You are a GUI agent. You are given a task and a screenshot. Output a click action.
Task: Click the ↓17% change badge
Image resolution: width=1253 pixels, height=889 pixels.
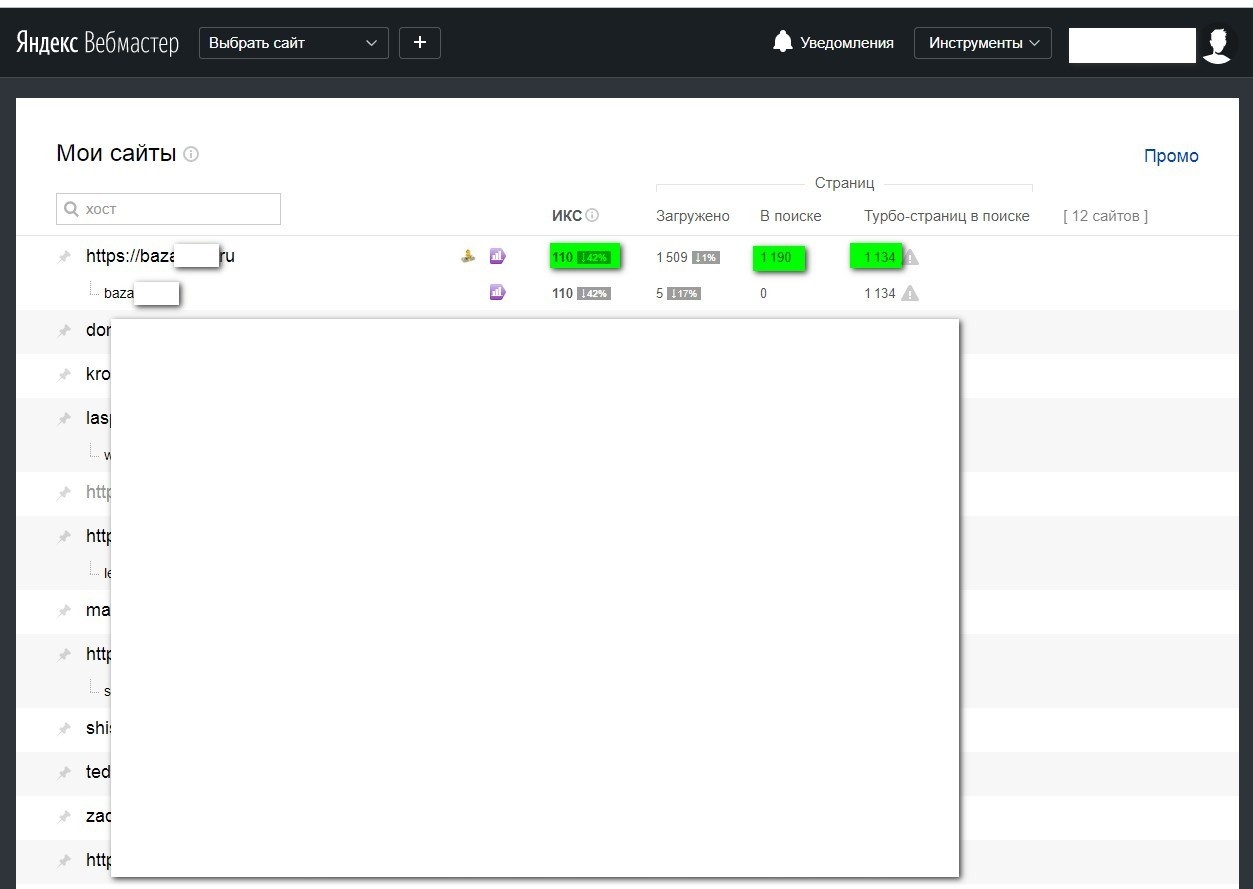coord(683,293)
